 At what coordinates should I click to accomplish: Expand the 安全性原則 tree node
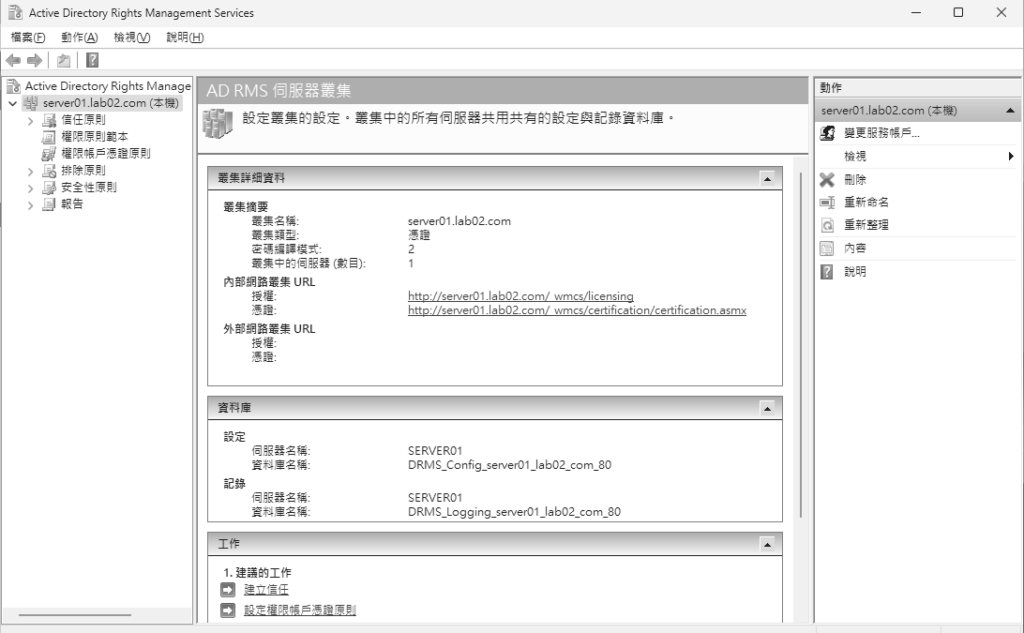coord(31,188)
